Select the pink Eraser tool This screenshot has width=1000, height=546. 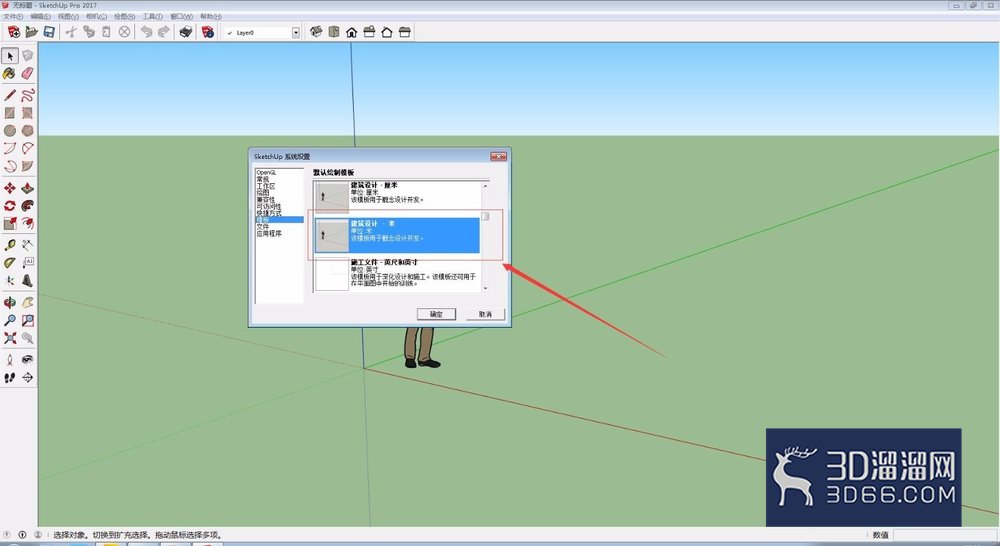[27, 74]
